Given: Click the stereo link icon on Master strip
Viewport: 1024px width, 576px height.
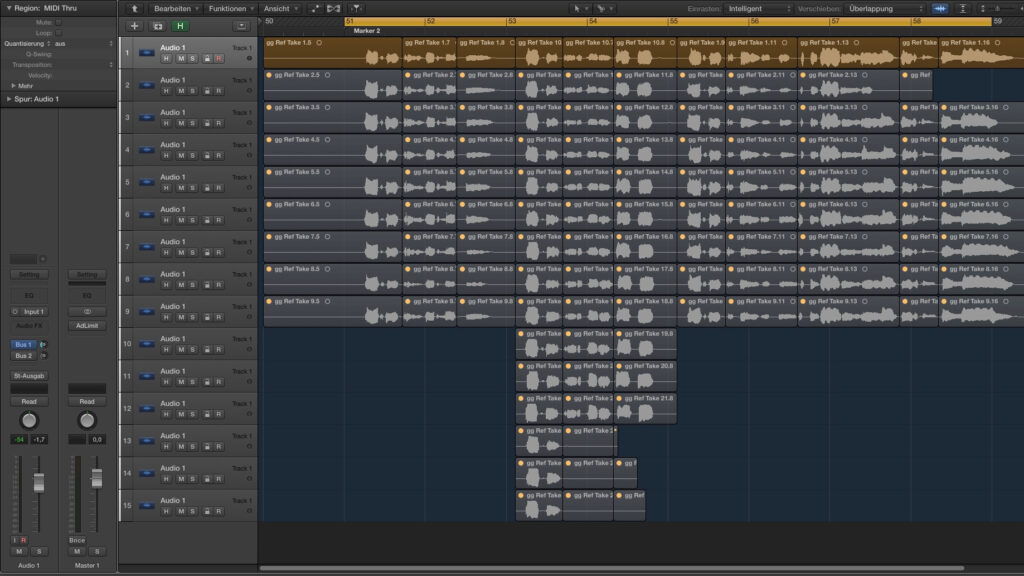Looking at the screenshot, I should click(x=87, y=312).
